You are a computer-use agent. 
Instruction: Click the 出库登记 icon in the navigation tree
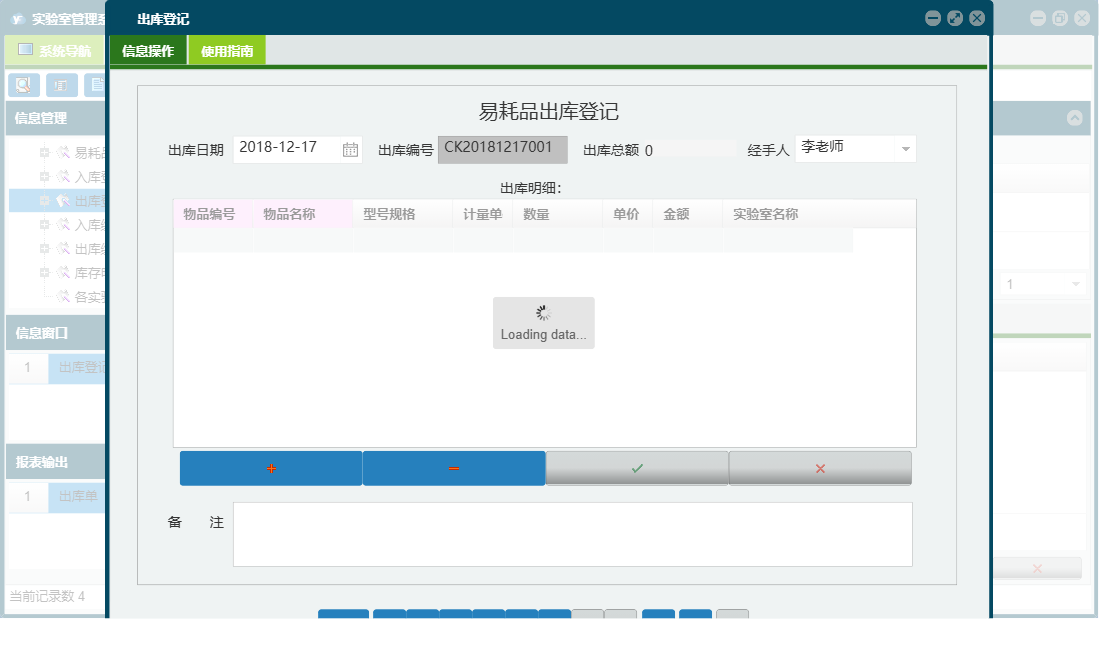(62, 200)
